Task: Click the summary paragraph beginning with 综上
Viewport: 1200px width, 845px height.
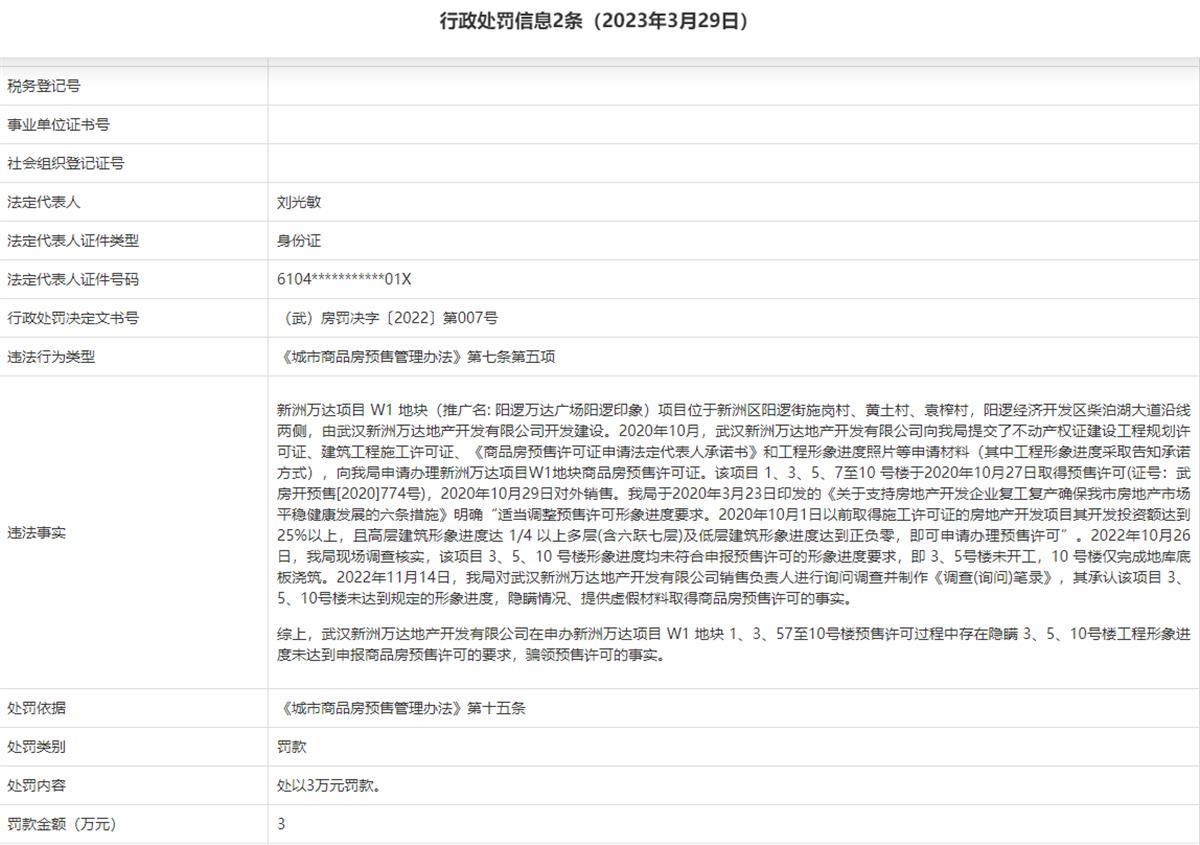Action: [734, 645]
